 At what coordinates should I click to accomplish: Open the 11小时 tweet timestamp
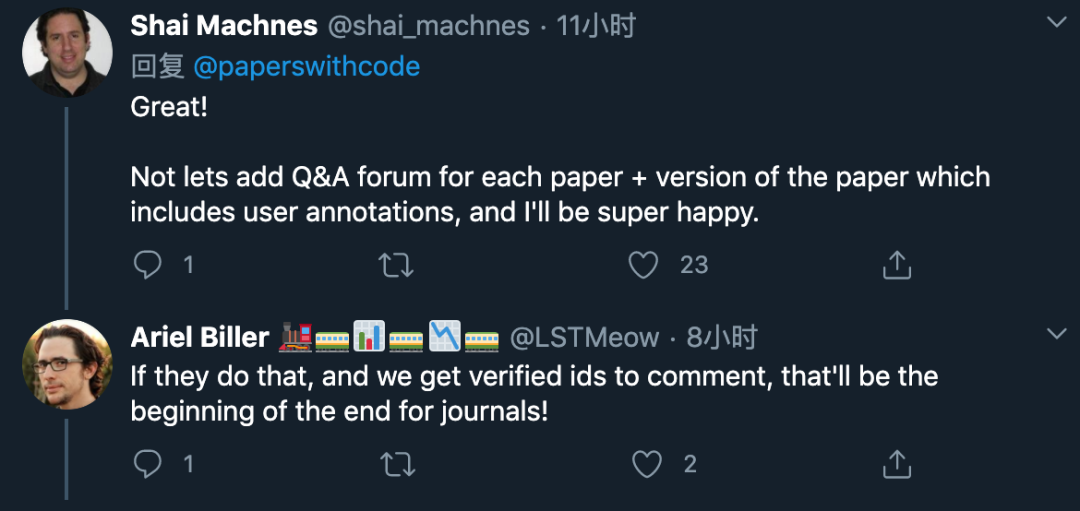pos(596,25)
